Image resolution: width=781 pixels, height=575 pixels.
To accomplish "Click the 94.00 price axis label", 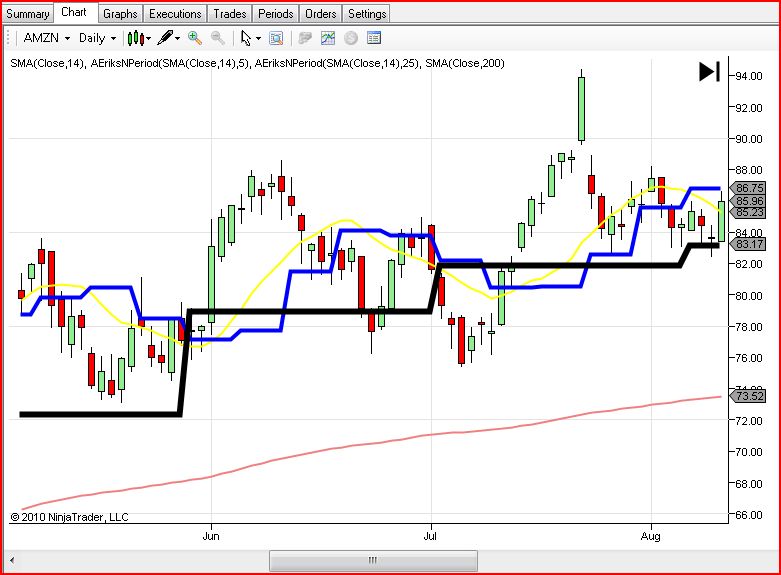I will click(749, 76).
